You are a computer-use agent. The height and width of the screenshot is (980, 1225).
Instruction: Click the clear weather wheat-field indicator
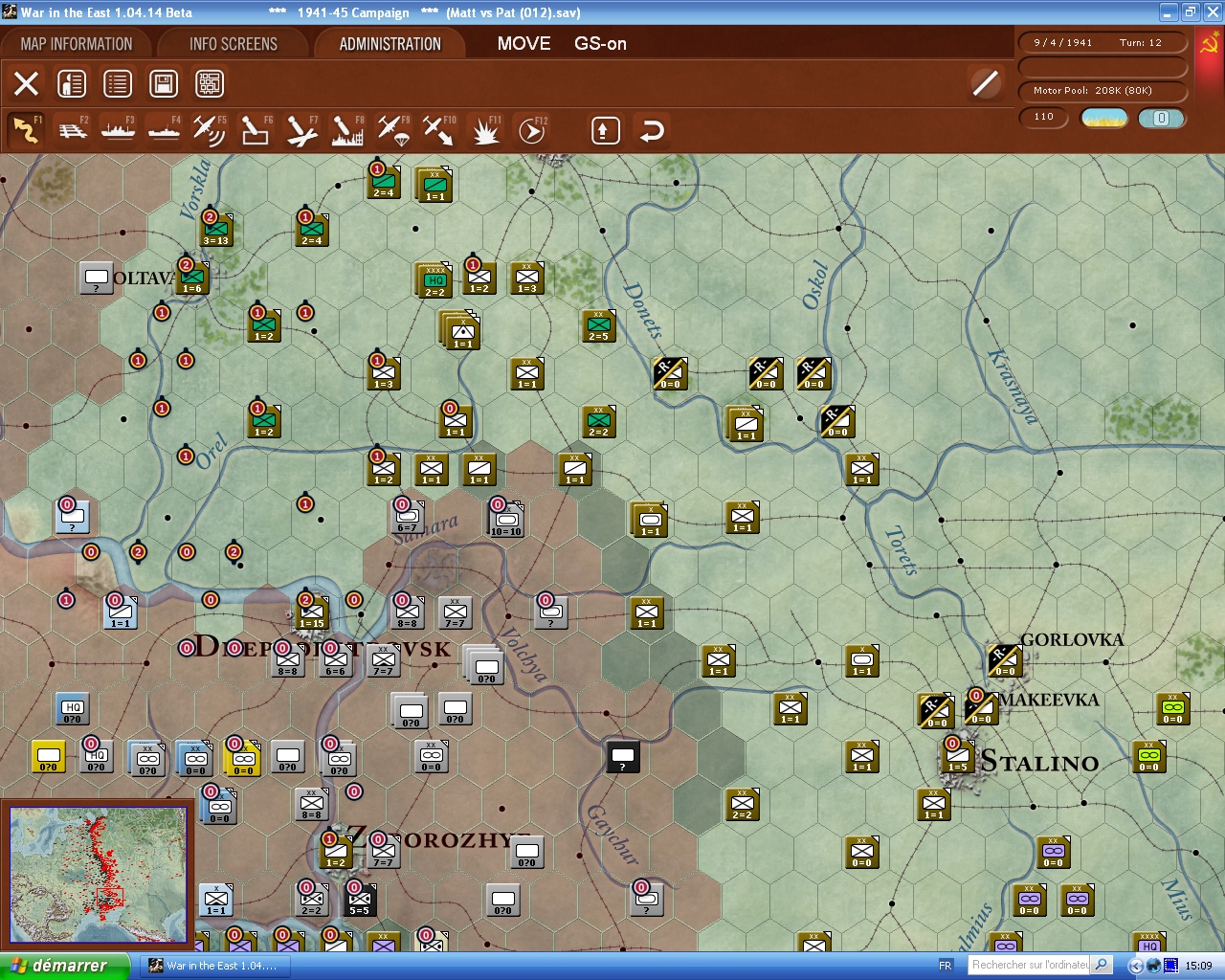1104,118
